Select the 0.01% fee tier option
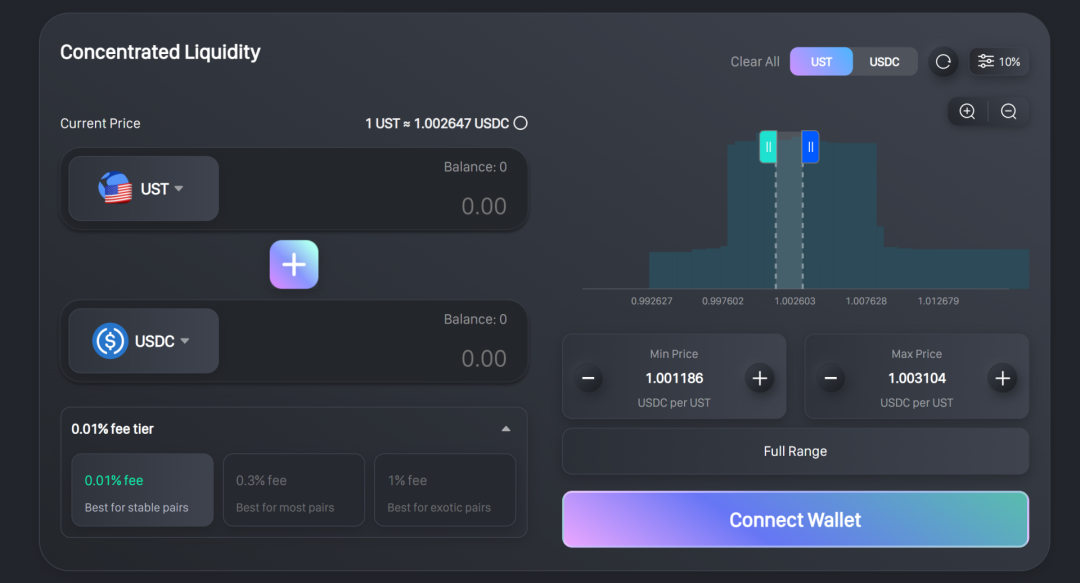 [143, 490]
